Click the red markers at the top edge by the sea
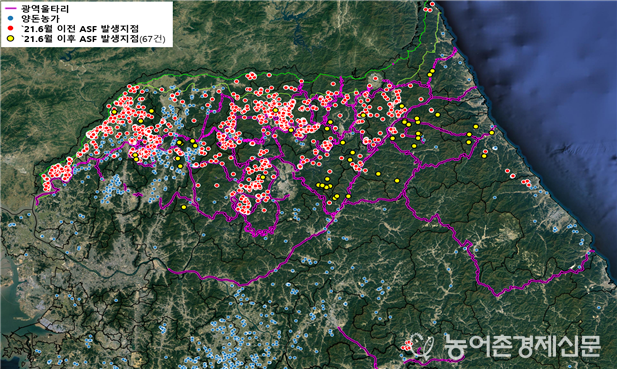617x373 pixels. [430, 5]
